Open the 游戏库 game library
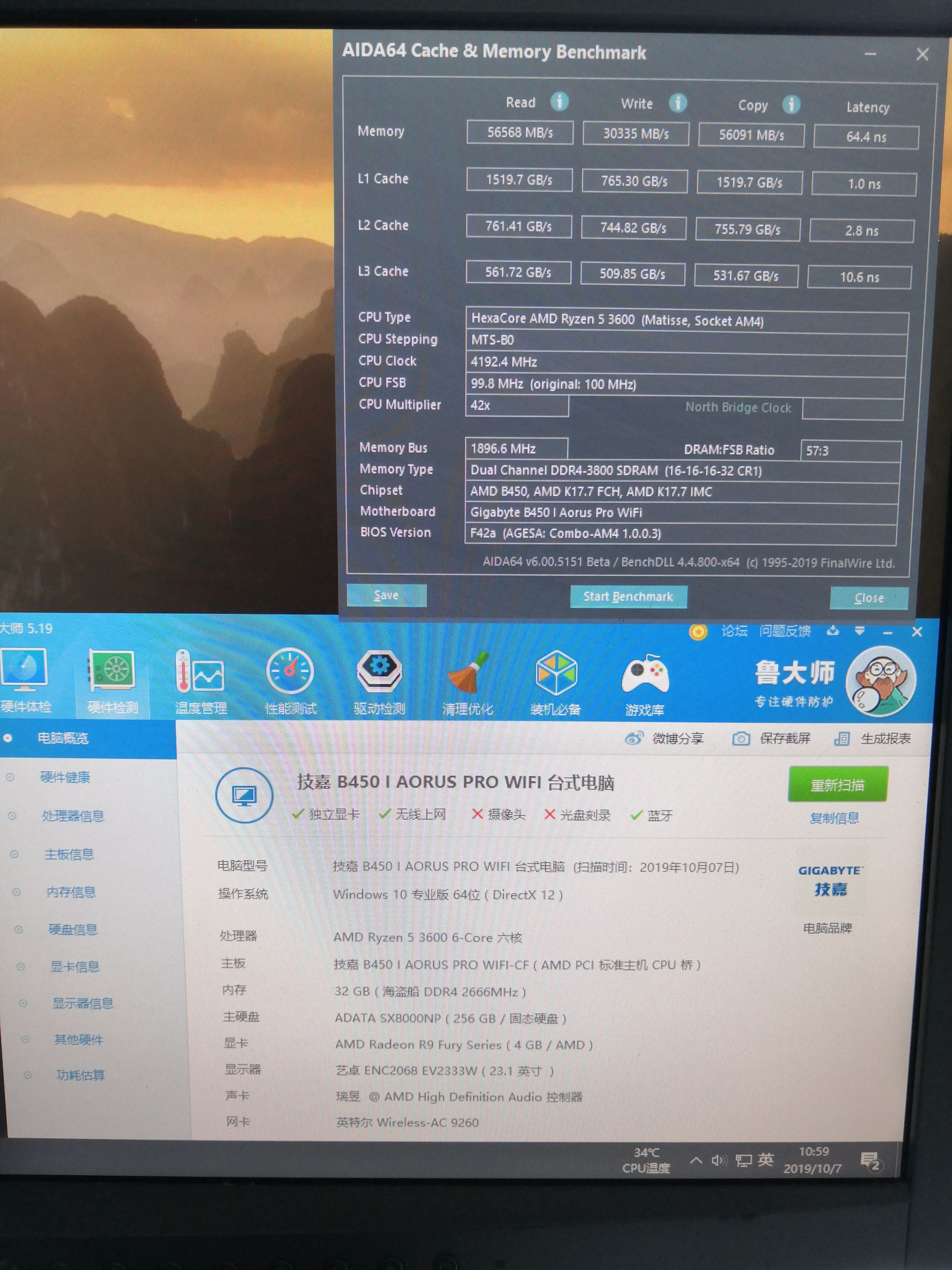This screenshot has height=1270, width=952. (645, 685)
